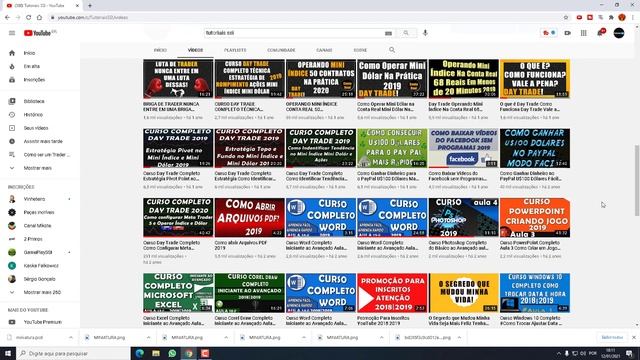Open Microsoft Edge from taskbar
This screenshot has height=360, width=640.
click(x=140, y=353)
